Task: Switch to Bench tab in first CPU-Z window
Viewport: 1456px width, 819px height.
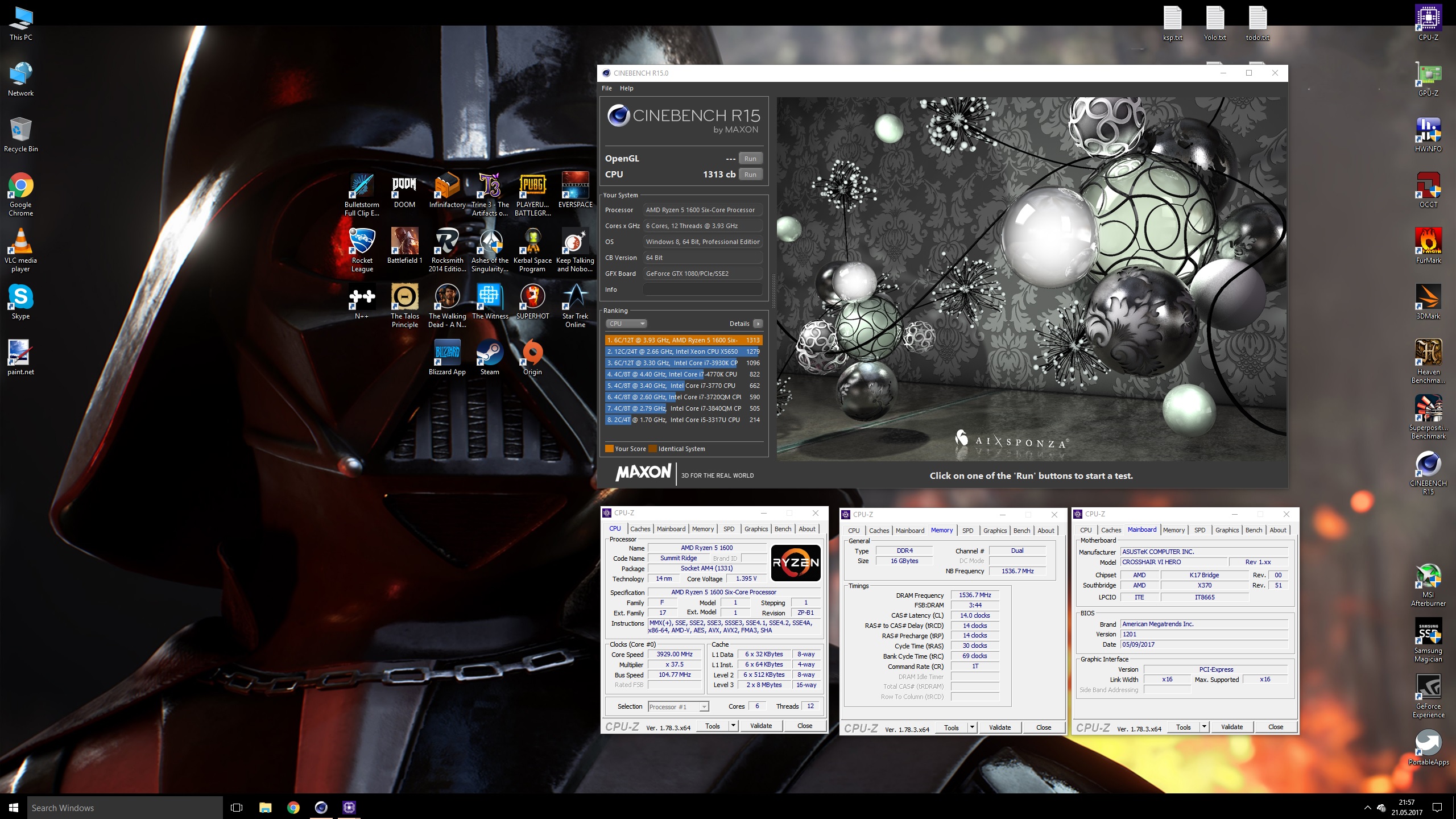Action: [783, 529]
